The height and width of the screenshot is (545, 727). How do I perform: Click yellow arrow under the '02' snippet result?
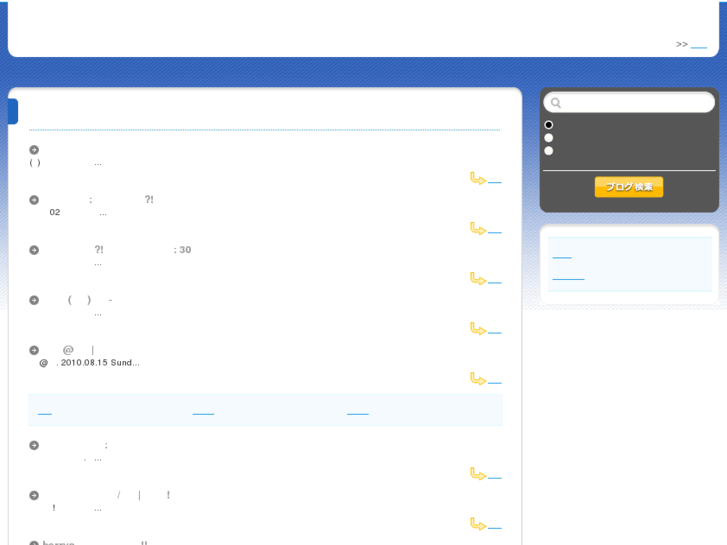point(478,229)
